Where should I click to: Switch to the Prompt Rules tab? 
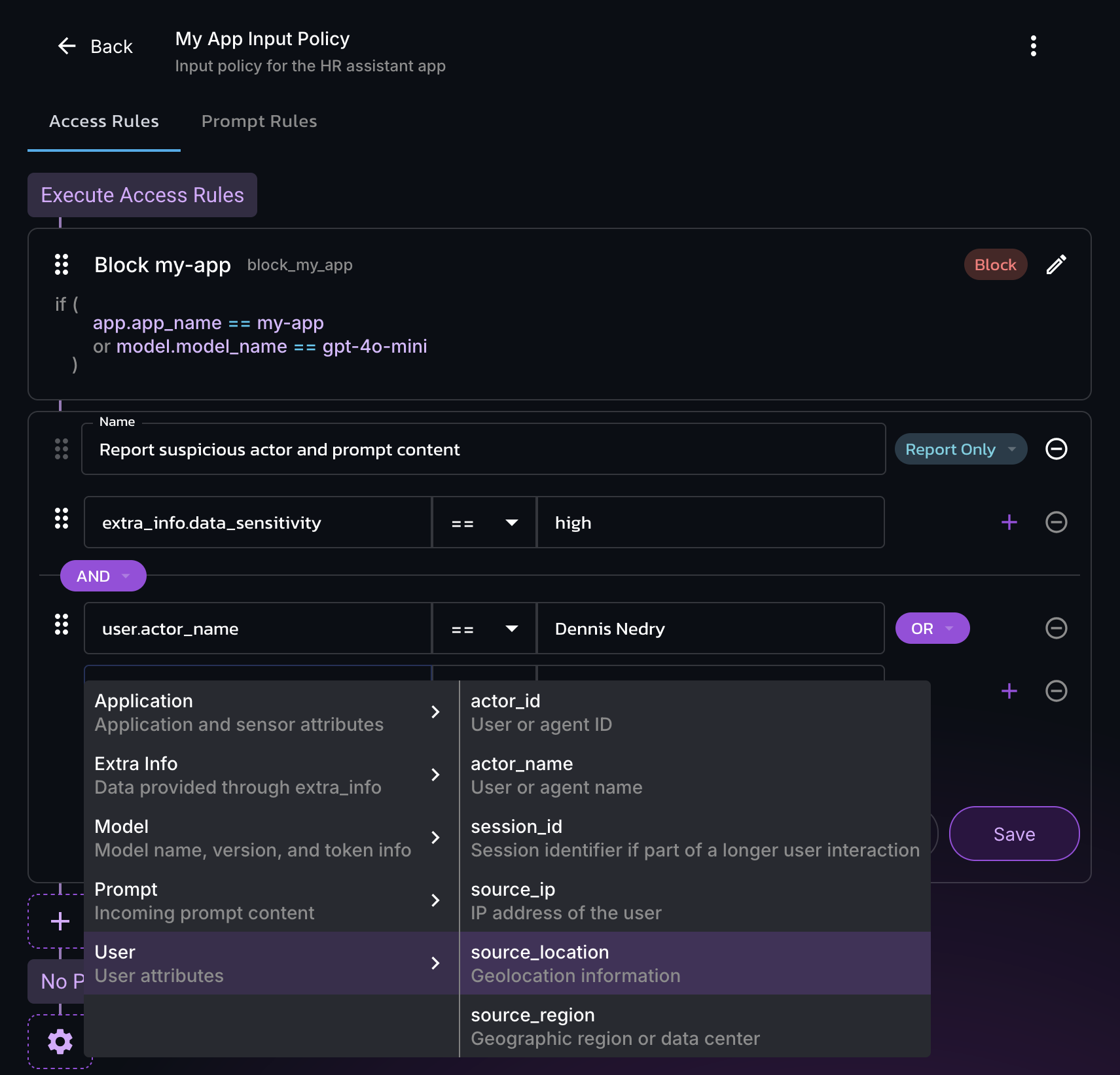coord(259,122)
